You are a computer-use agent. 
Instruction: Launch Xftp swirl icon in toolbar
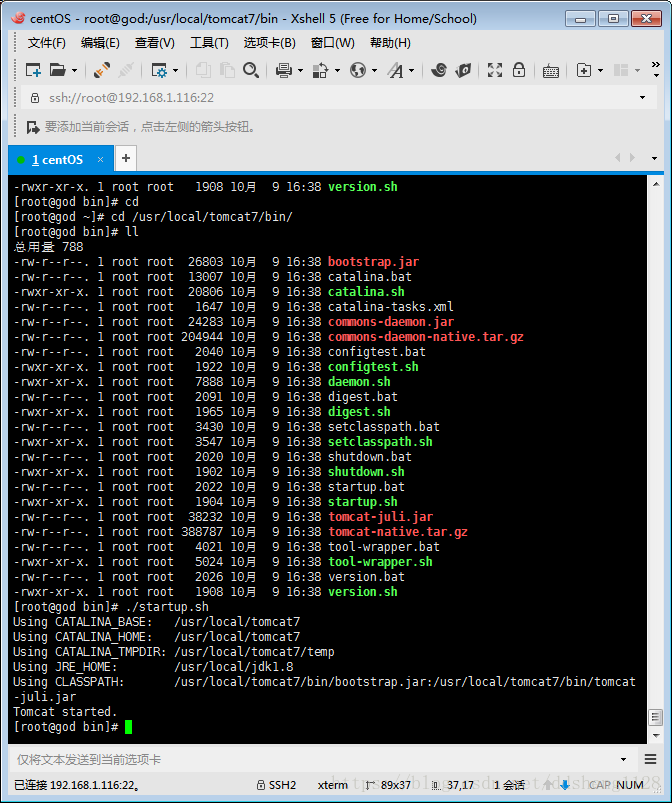point(438,70)
